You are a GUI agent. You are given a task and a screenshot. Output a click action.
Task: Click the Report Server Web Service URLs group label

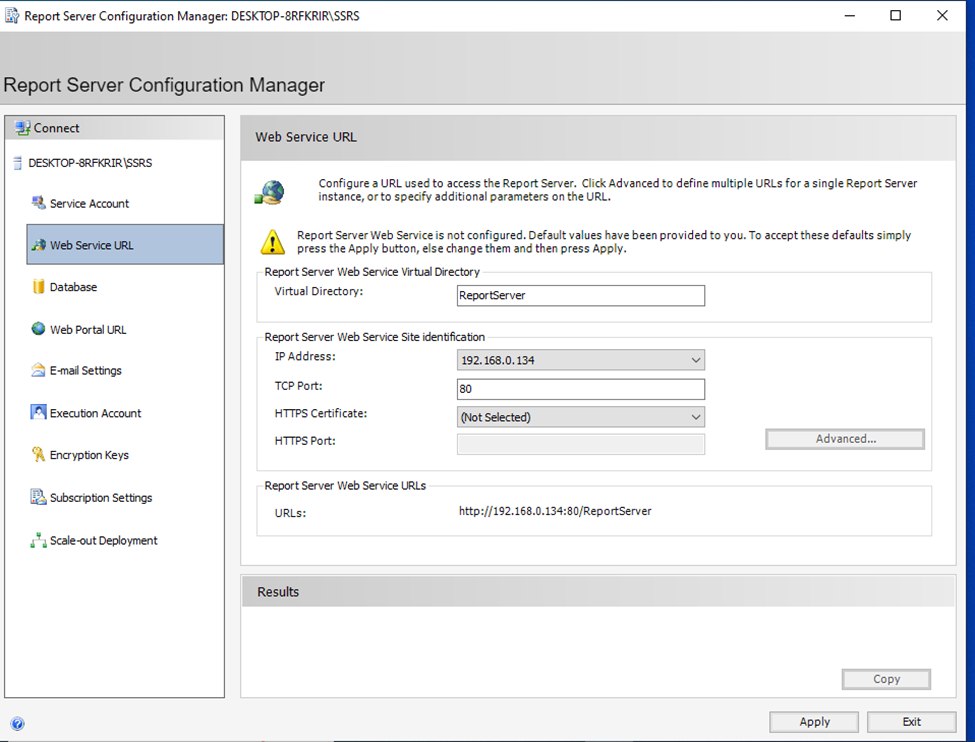tap(345, 486)
